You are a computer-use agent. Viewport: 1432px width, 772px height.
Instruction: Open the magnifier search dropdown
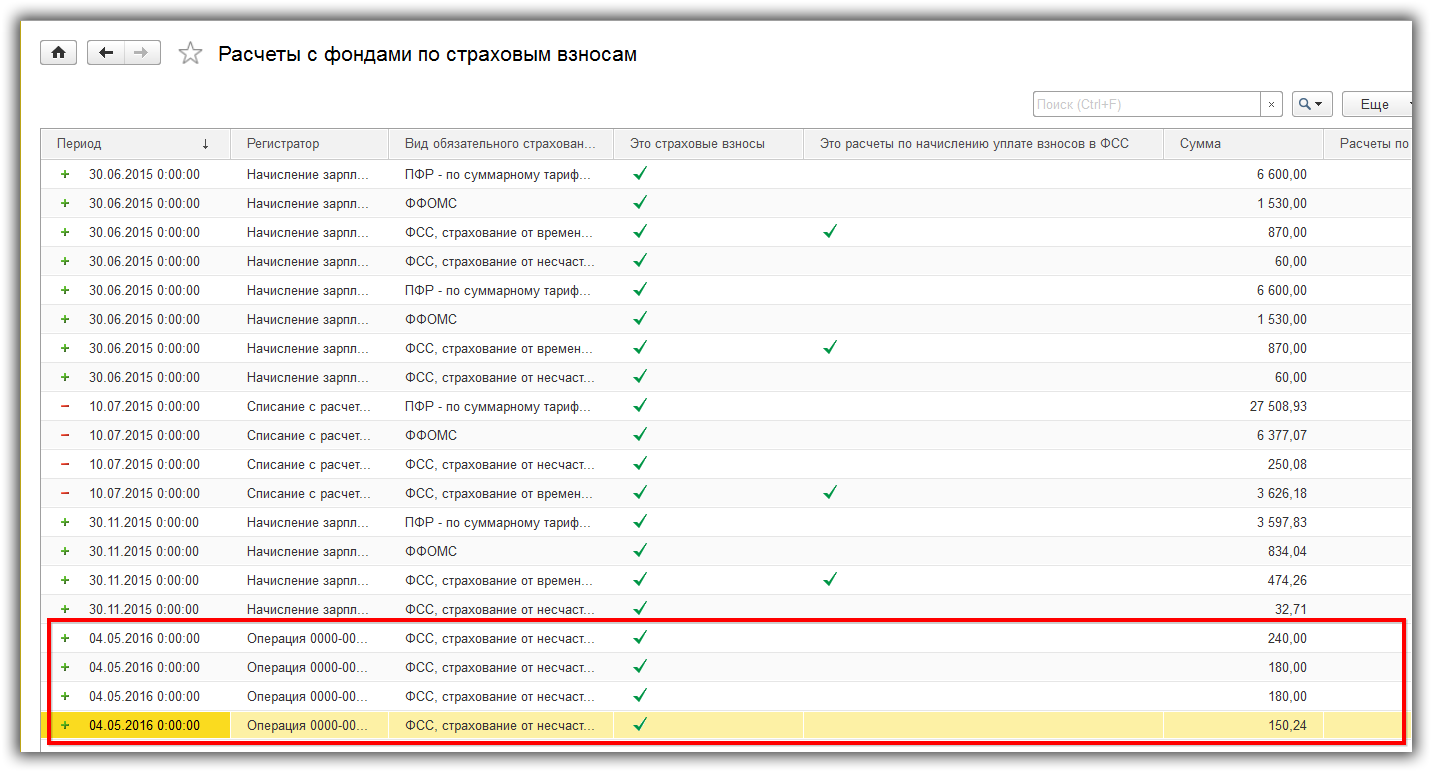pyautogui.click(x=1311, y=104)
